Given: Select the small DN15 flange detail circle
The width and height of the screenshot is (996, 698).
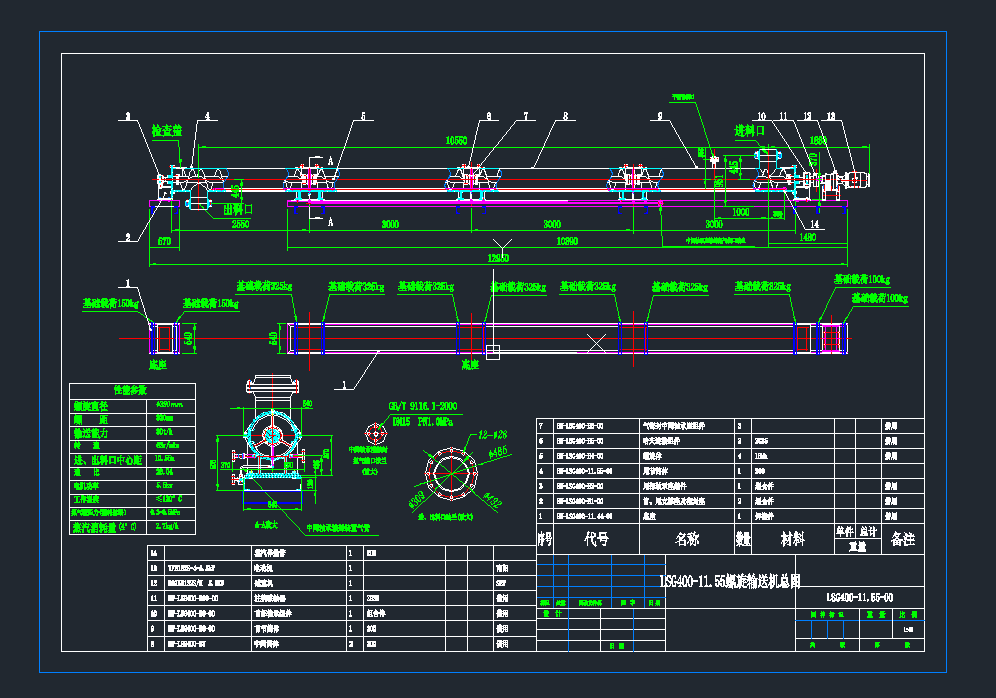Looking at the screenshot, I should click(x=375, y=434).
